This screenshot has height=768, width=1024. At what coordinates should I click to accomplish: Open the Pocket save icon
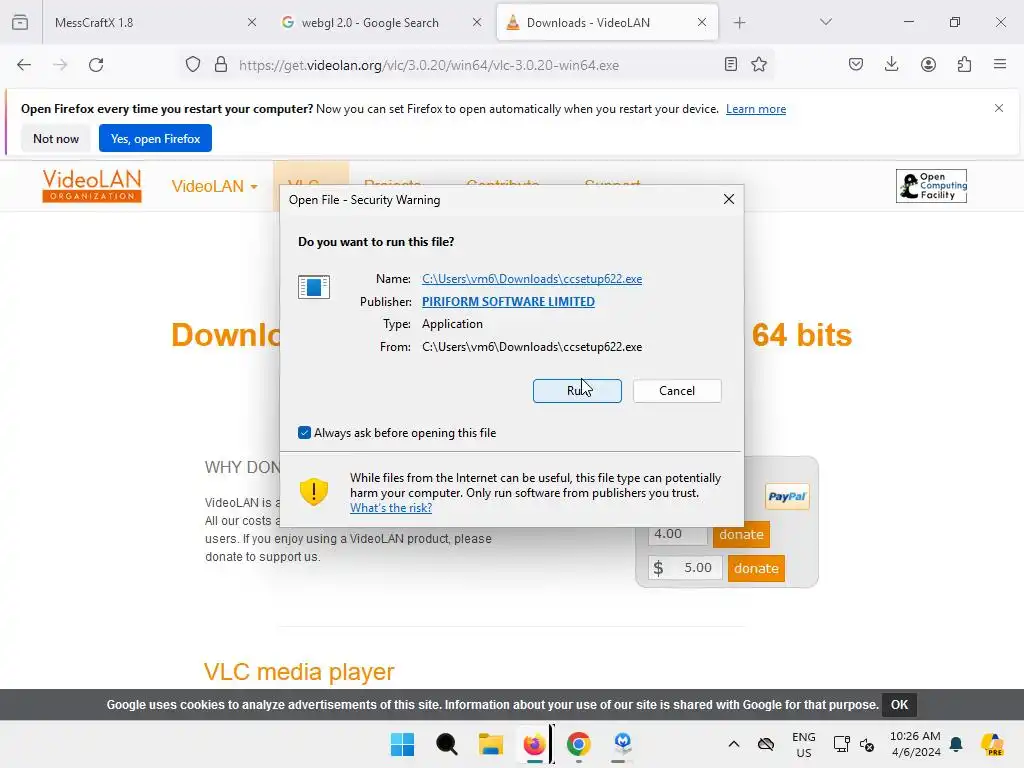(x=856, y=64)
